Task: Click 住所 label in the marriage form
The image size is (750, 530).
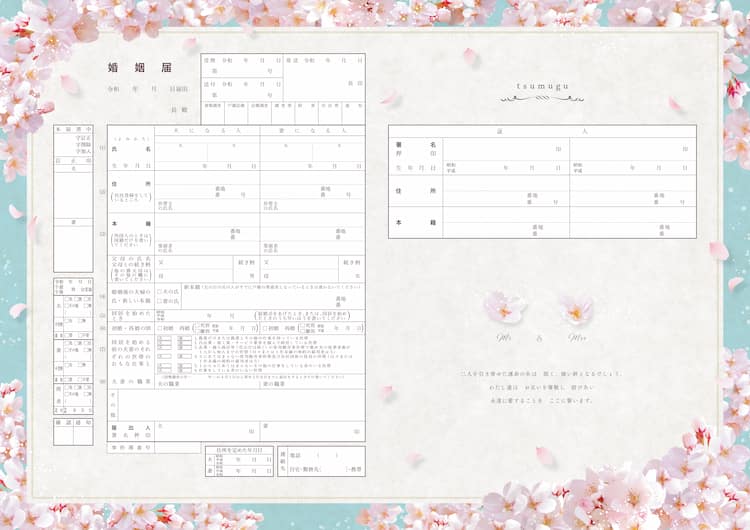Action: 131,184
